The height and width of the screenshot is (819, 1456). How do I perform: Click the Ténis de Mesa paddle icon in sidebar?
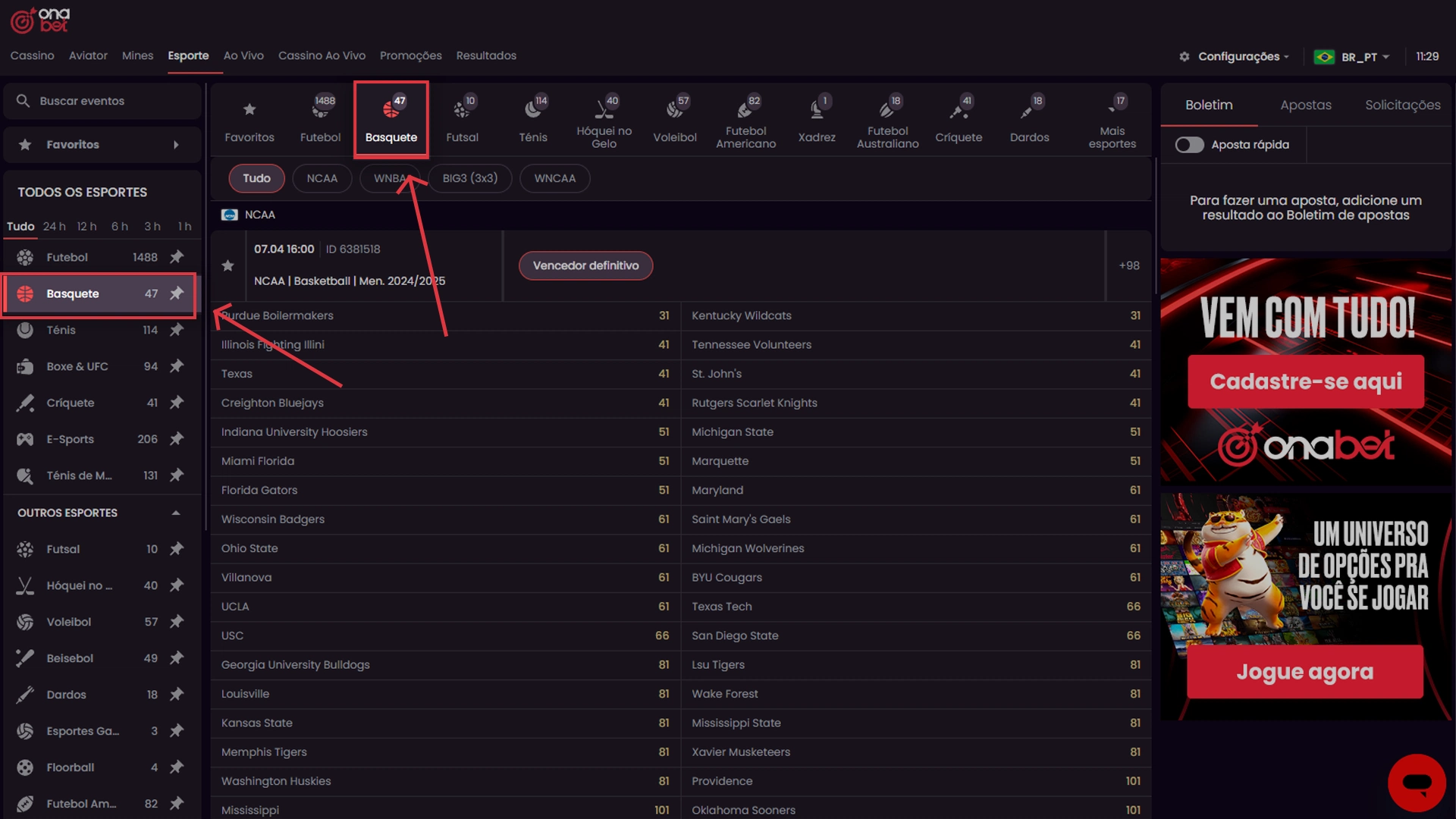click(x=25, y=475)
